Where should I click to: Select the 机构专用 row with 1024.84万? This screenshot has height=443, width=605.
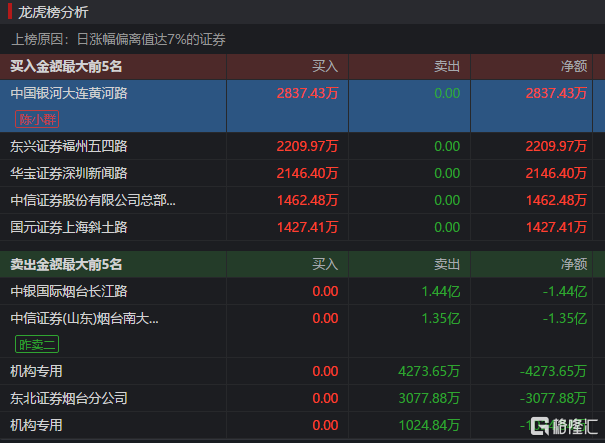pos(302,425)
